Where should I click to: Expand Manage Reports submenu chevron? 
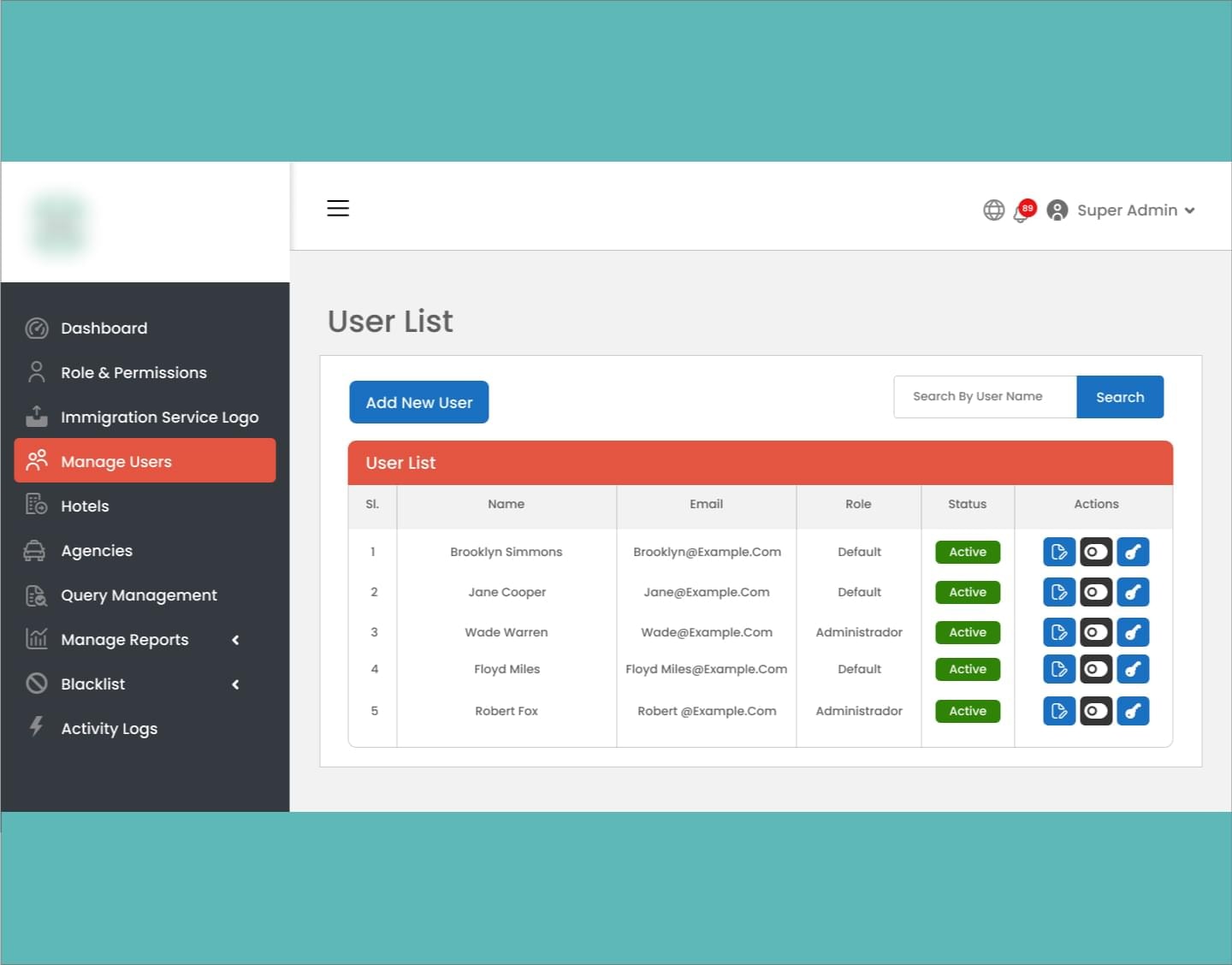pyautogui.click(x=236, y=640)
